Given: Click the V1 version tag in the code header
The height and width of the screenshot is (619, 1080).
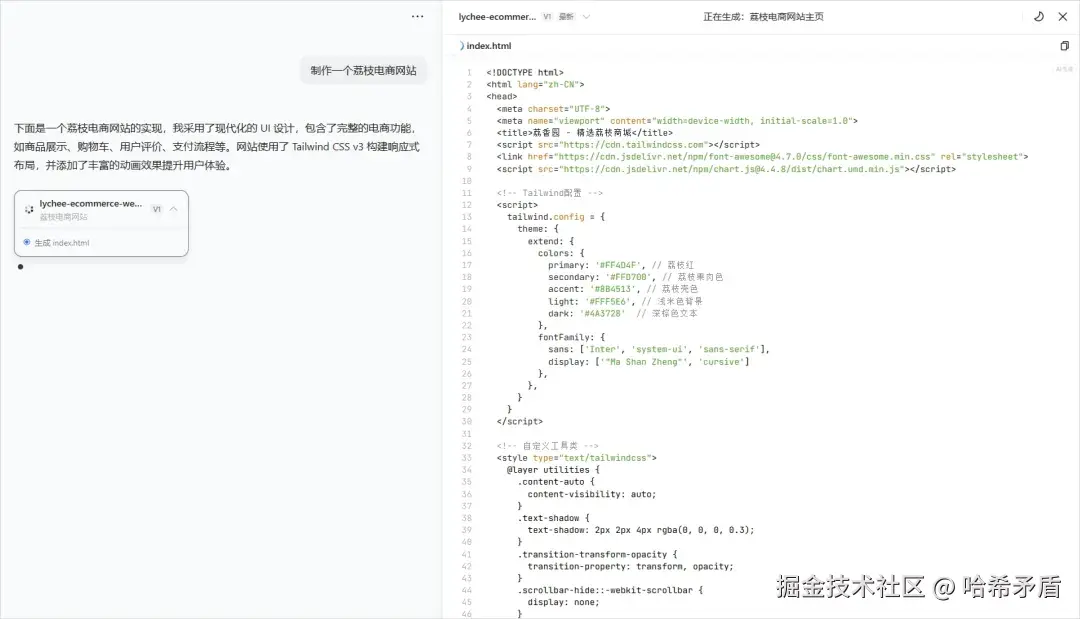Looking at the screenshot, I should [x=547, y=17].
